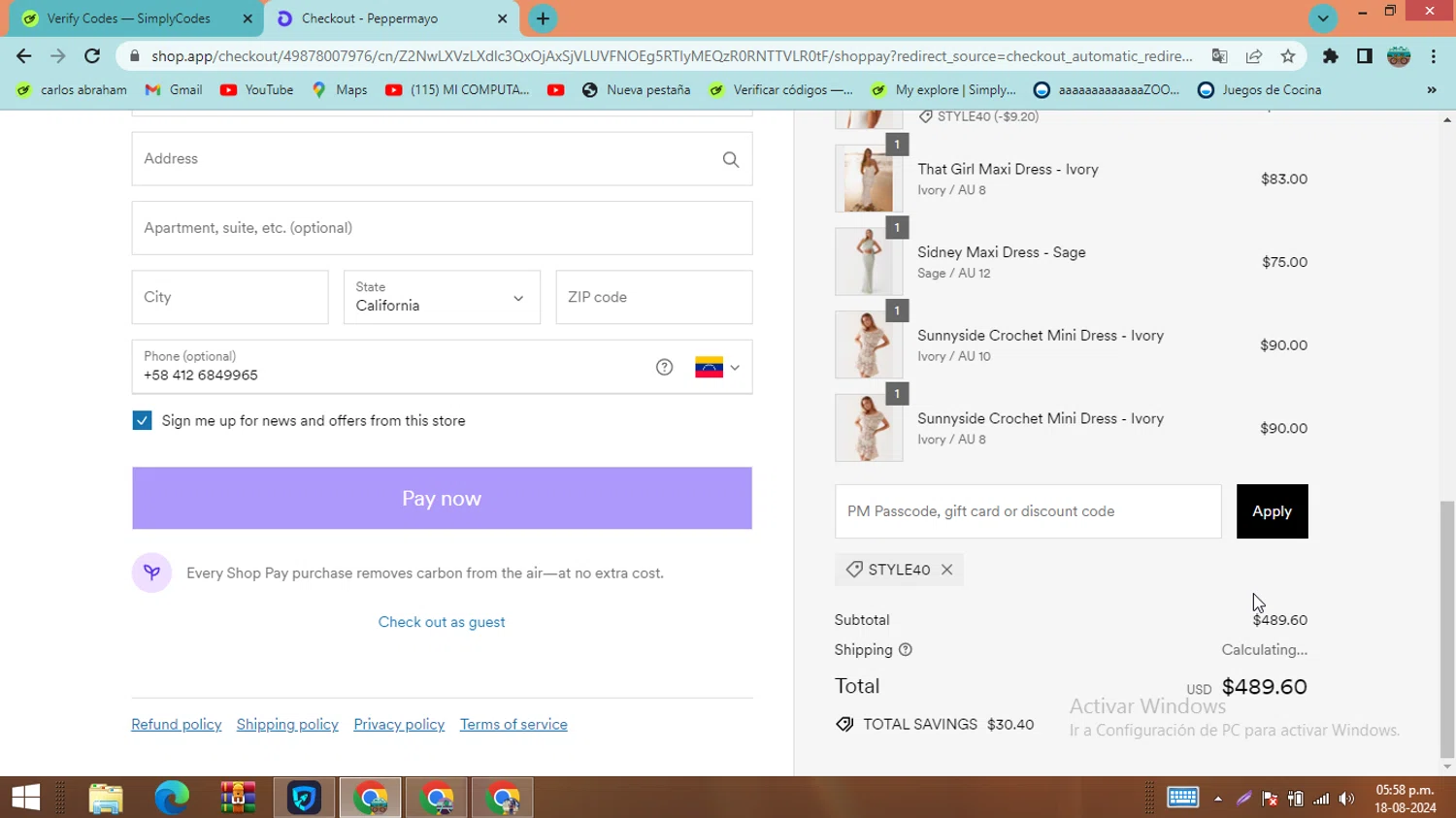Click the tab search dropdown arrow
The height and width of the screenshot is (818, 1456).
click(1323, 18)
